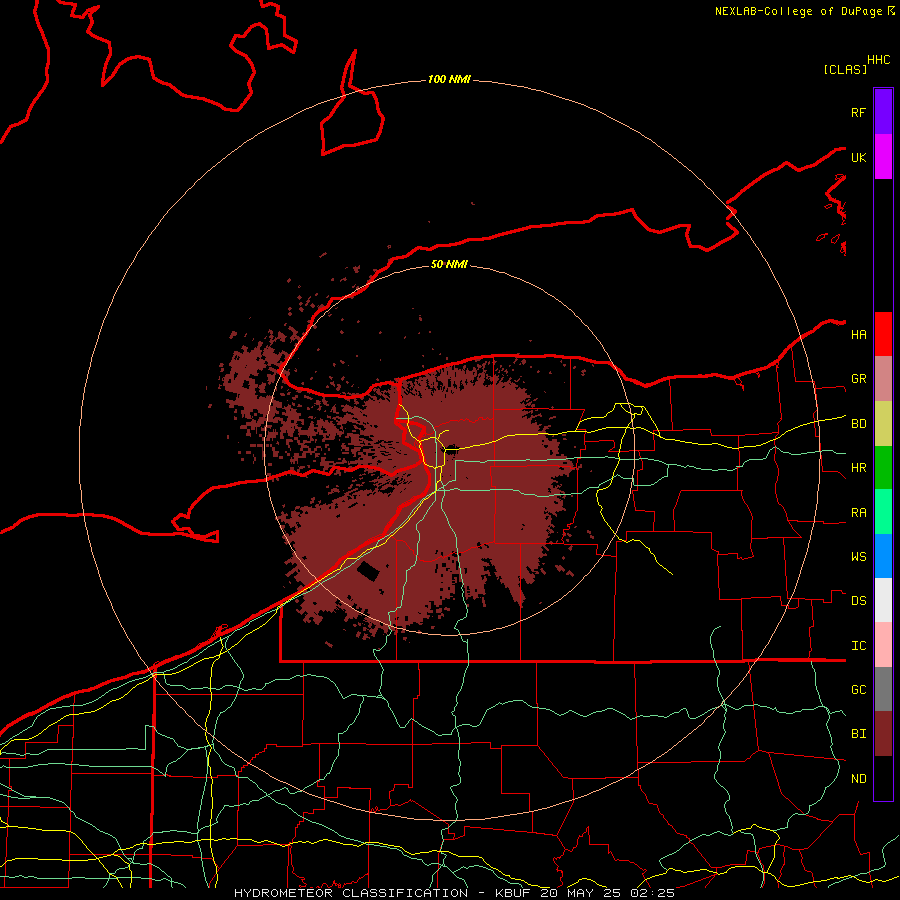
Task: Pick the HR green legend swatch
Action: pyautogui.click(x=883, y=468)
